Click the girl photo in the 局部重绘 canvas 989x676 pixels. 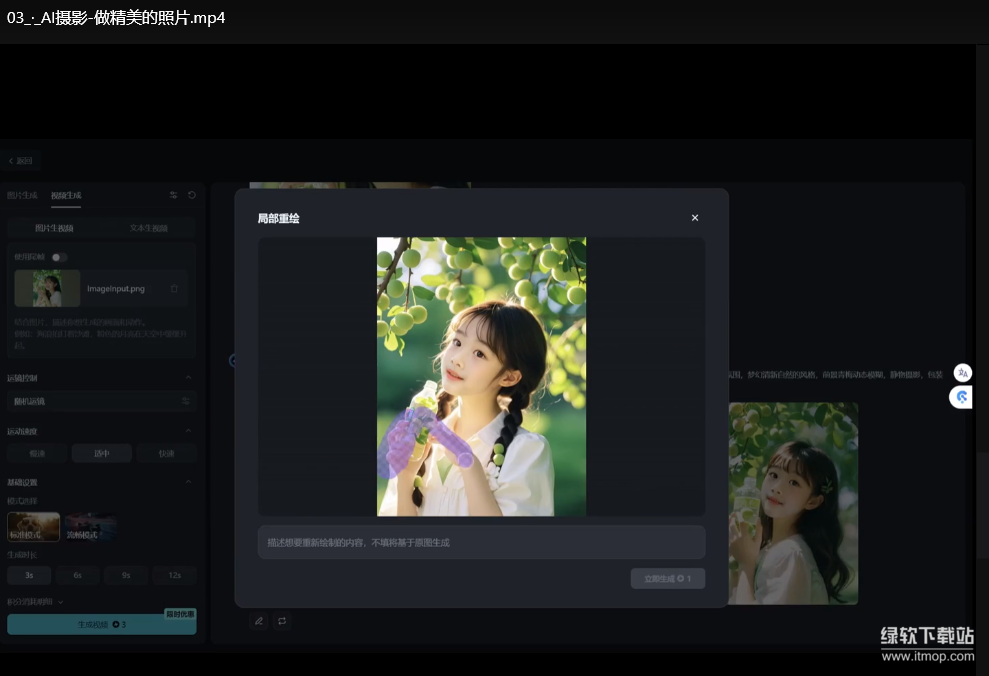pyautogui.click(x=481, y=376)
